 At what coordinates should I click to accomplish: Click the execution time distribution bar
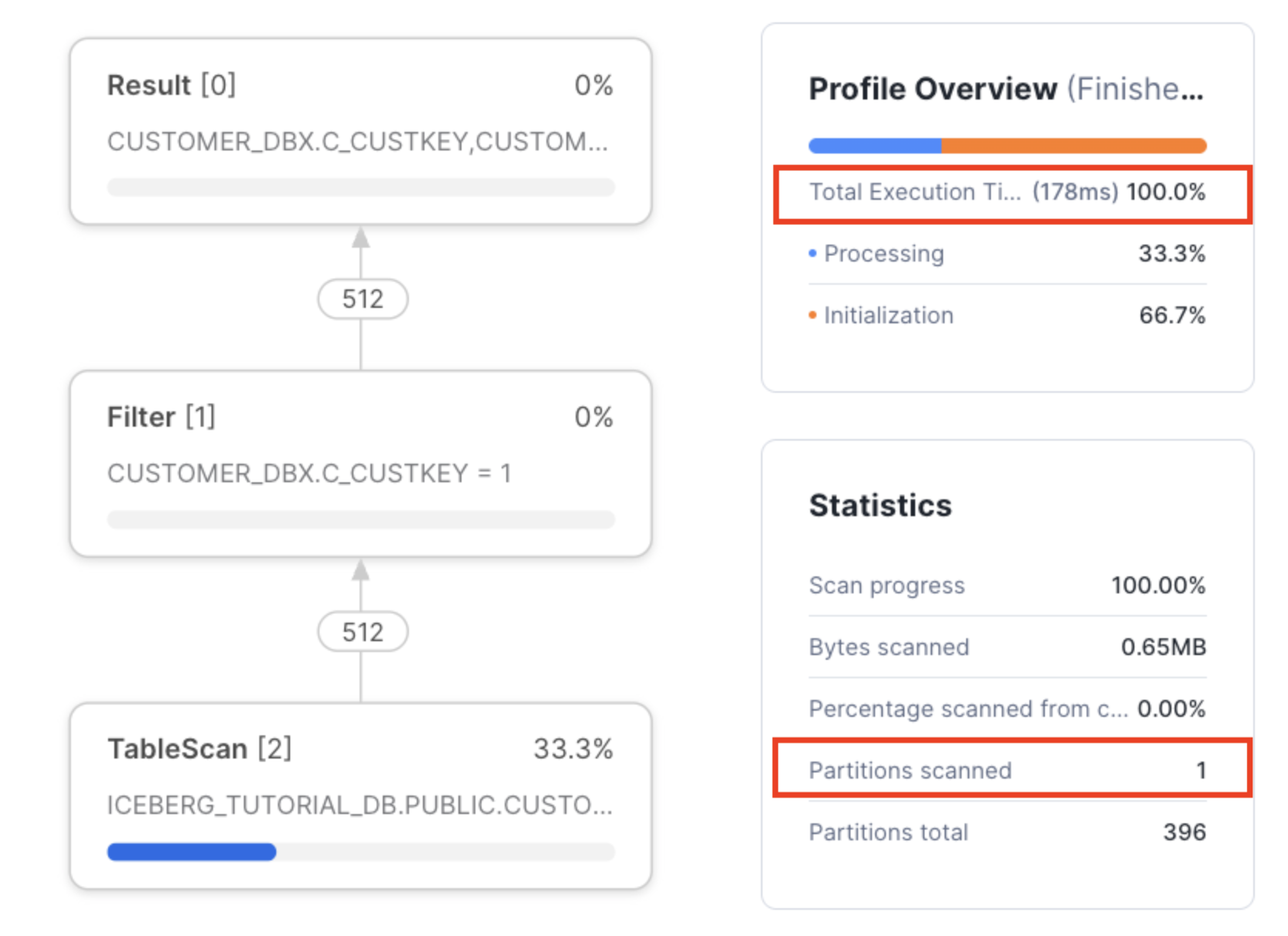coord(1007,144)
